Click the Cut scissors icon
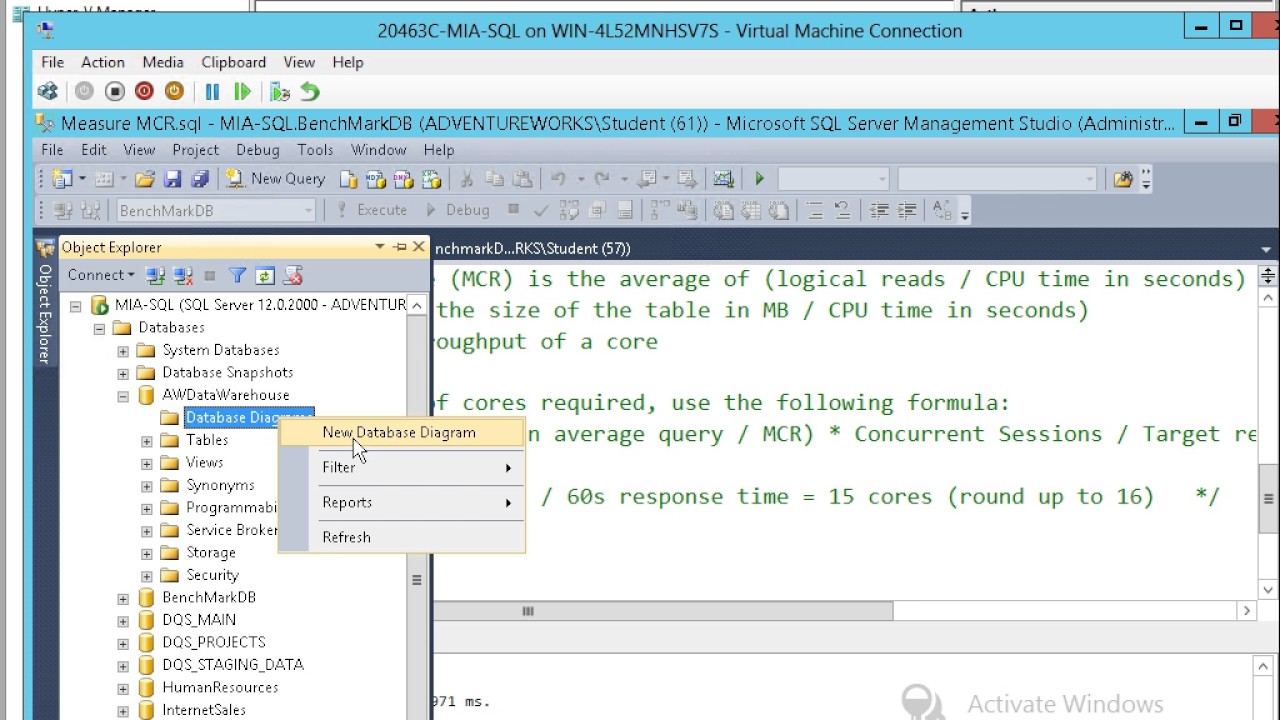The height and width of the screenshot is (720, 1280). 466,179
